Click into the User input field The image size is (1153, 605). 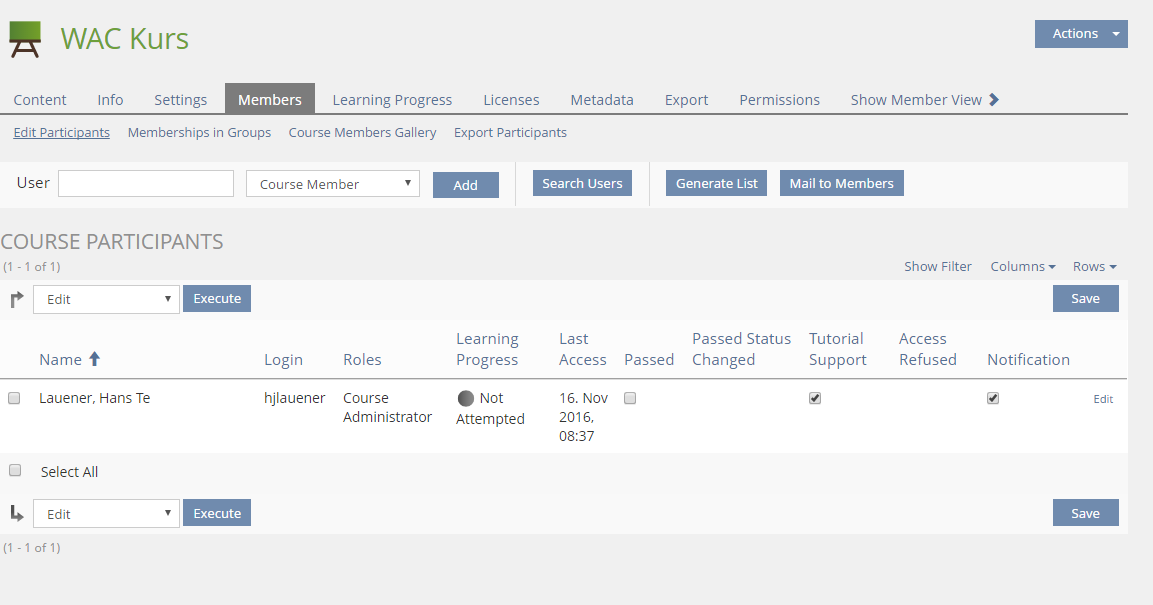146,184
